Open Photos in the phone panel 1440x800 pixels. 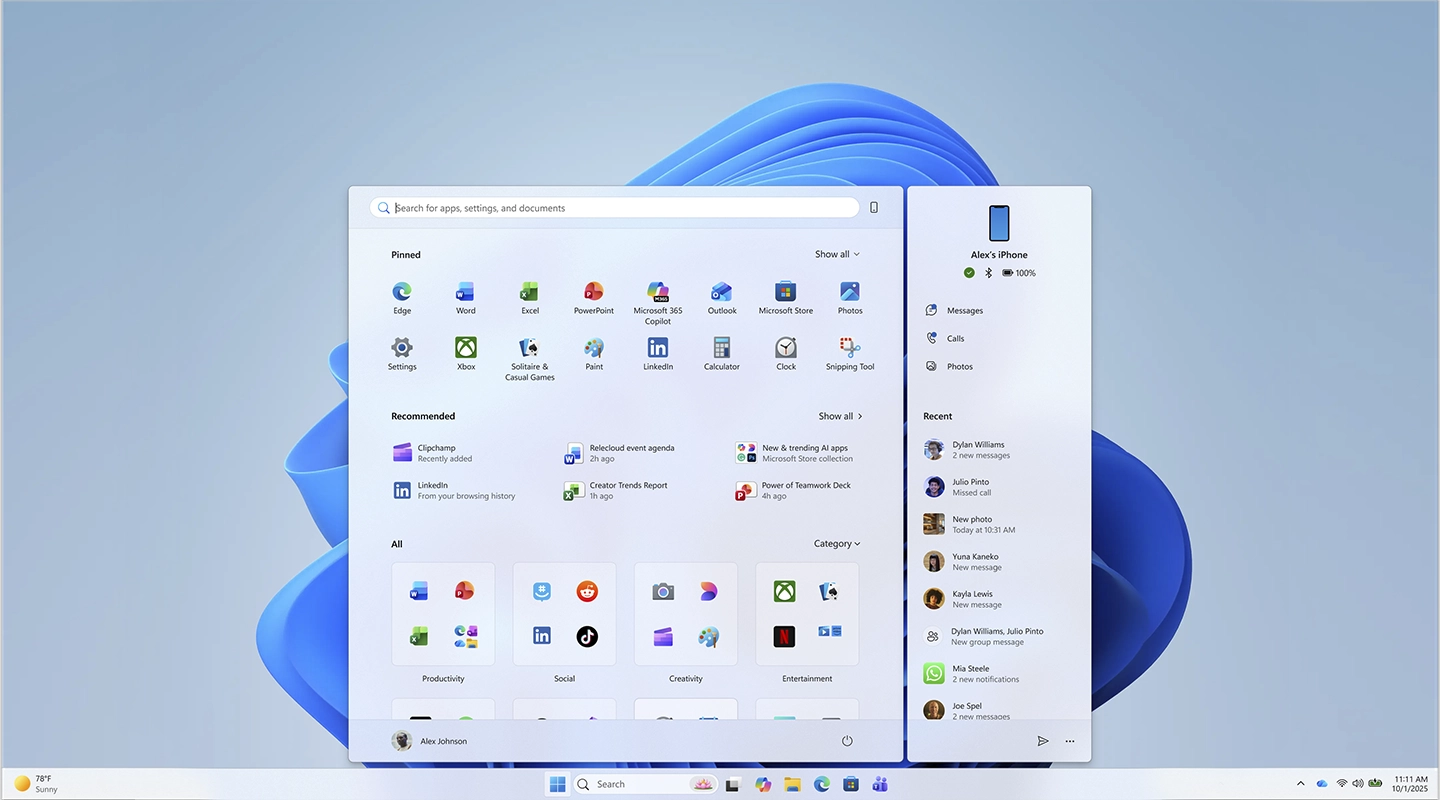pos(950,366)
